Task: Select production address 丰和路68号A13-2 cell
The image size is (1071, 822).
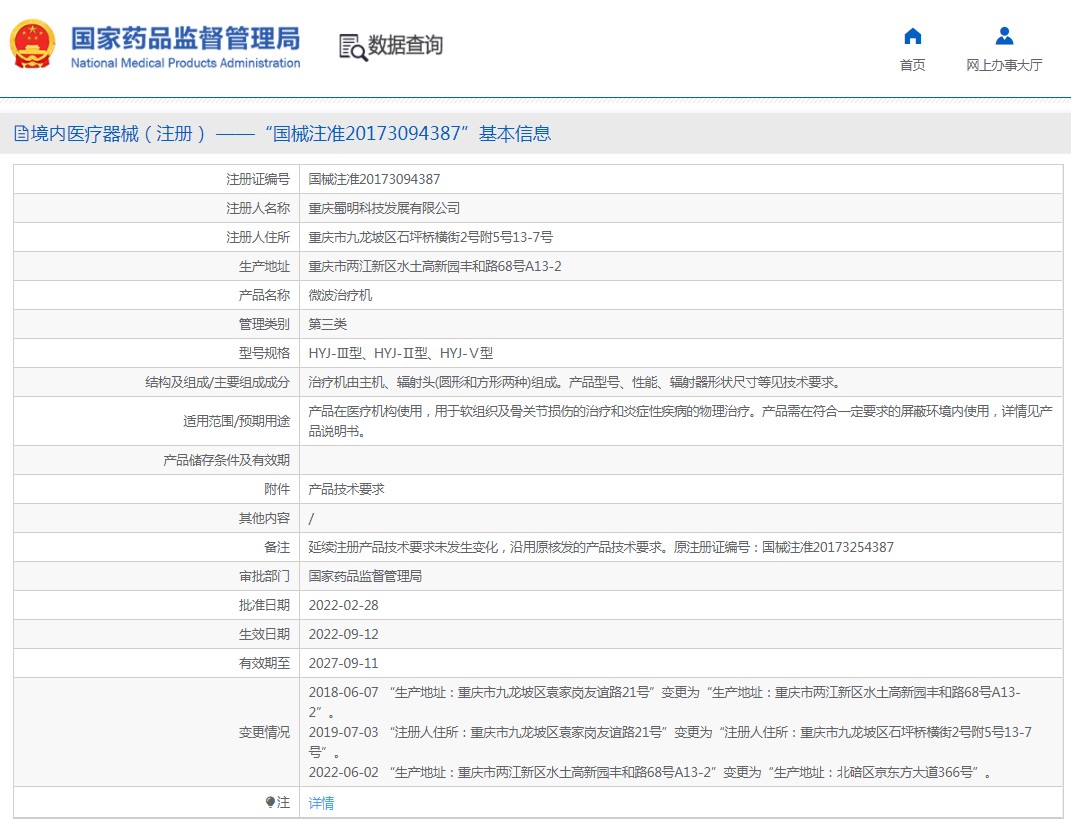Action: click(x=434, y=266)
